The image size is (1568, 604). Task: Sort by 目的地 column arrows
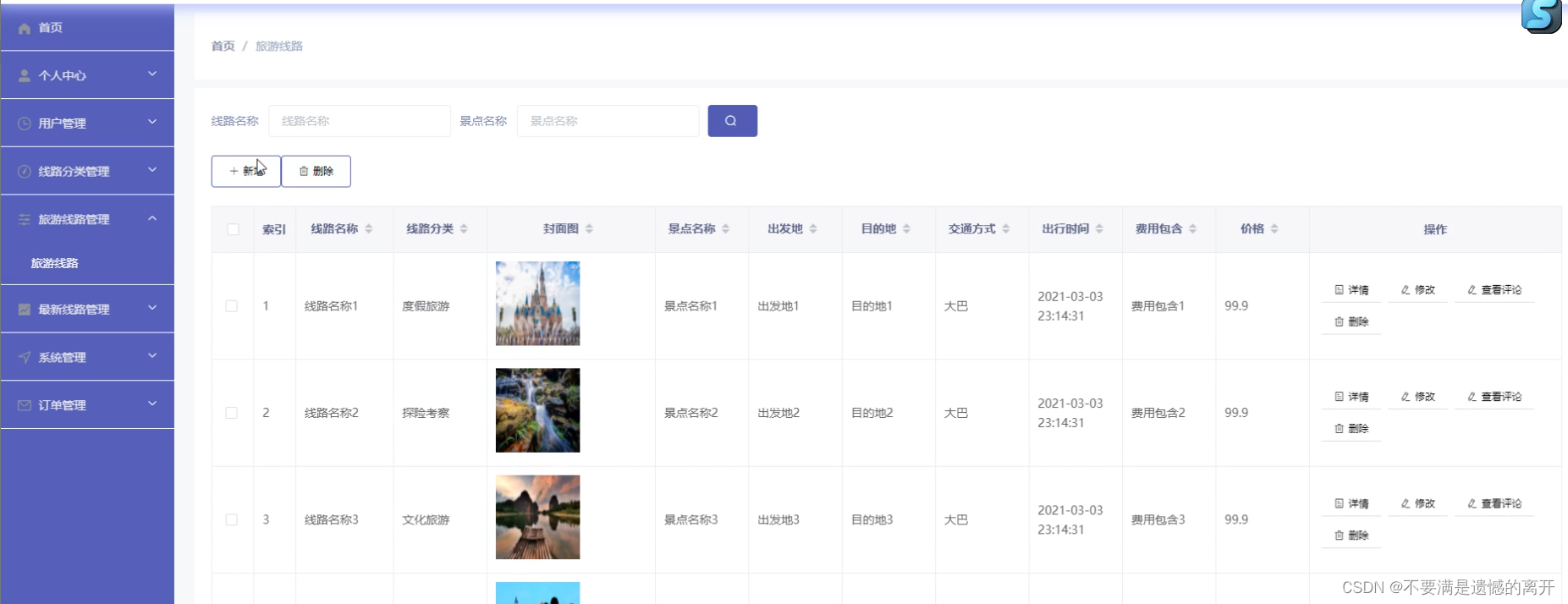906,229
